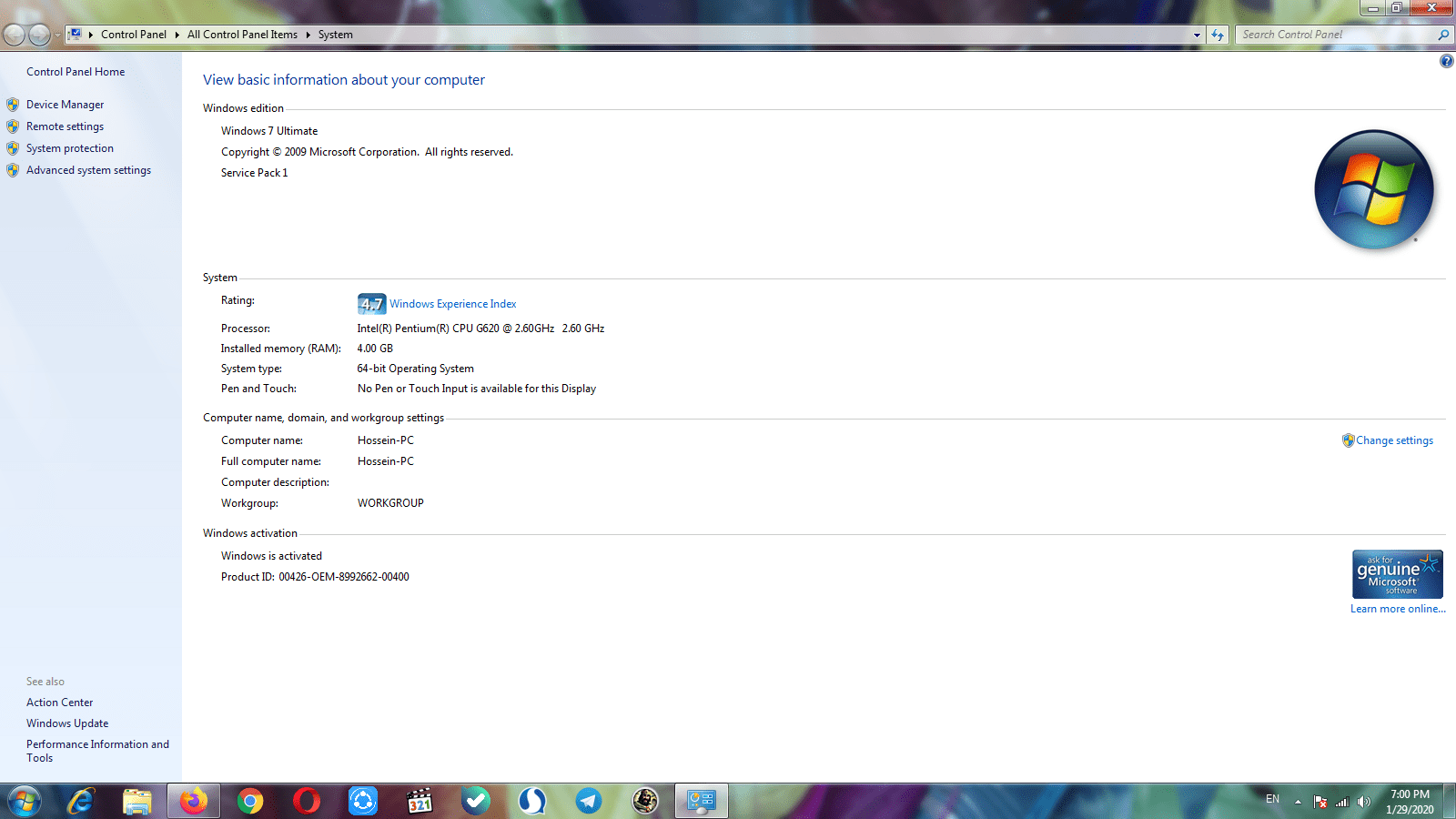
Task: Open the address bar history dropdown
Action: (1197, 35)
